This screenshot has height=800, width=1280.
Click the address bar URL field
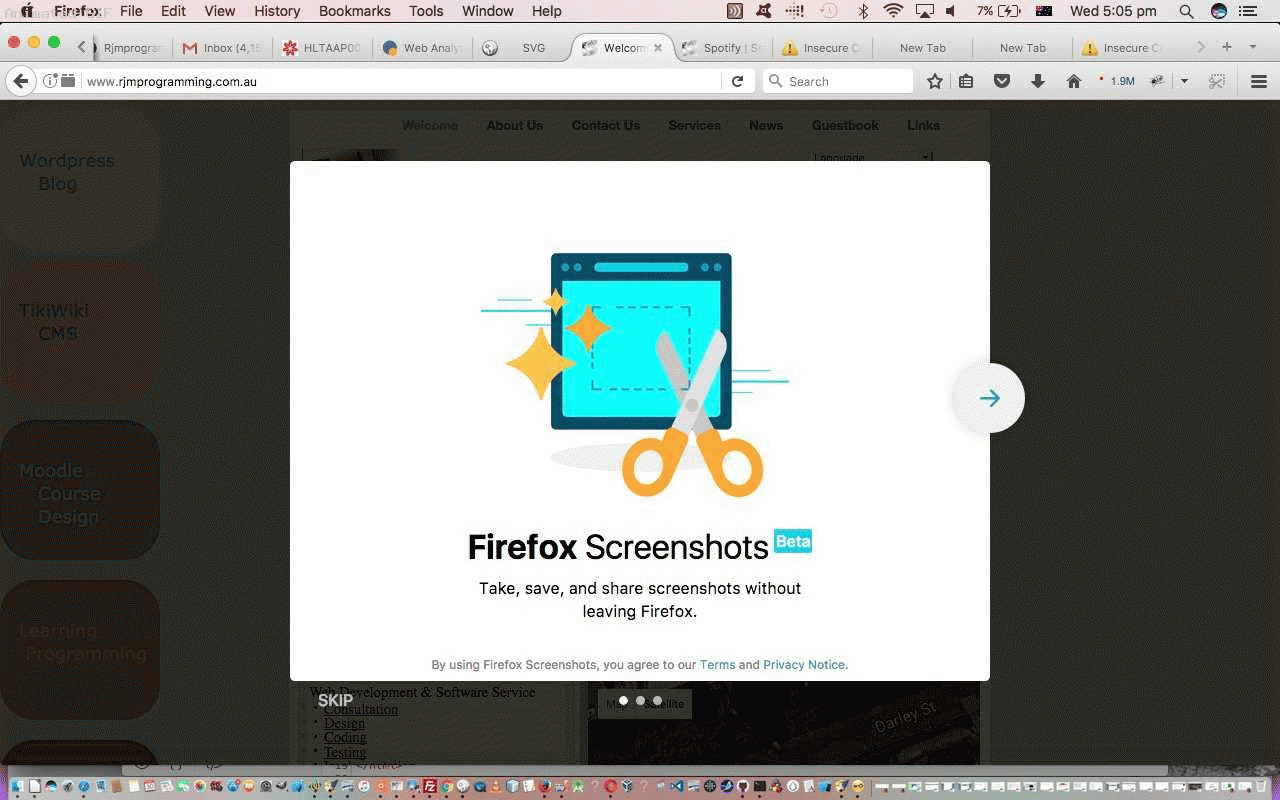pos(400,81)
